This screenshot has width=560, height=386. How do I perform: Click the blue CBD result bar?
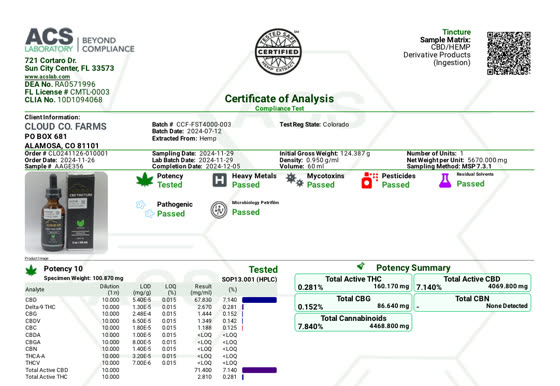[259, 300]
